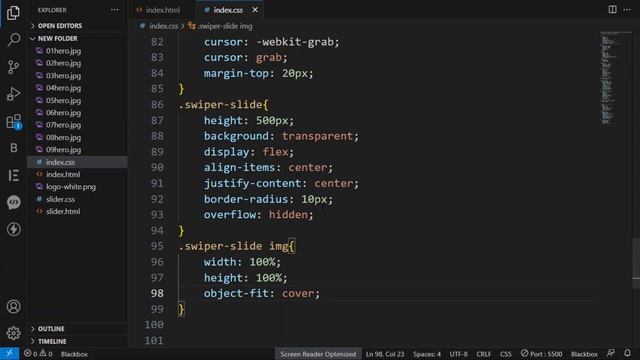Image resolution: width=640 pixels, height=360 pixels.
Task: Open the Run and Debug view
Action: (x=13, y=94)
